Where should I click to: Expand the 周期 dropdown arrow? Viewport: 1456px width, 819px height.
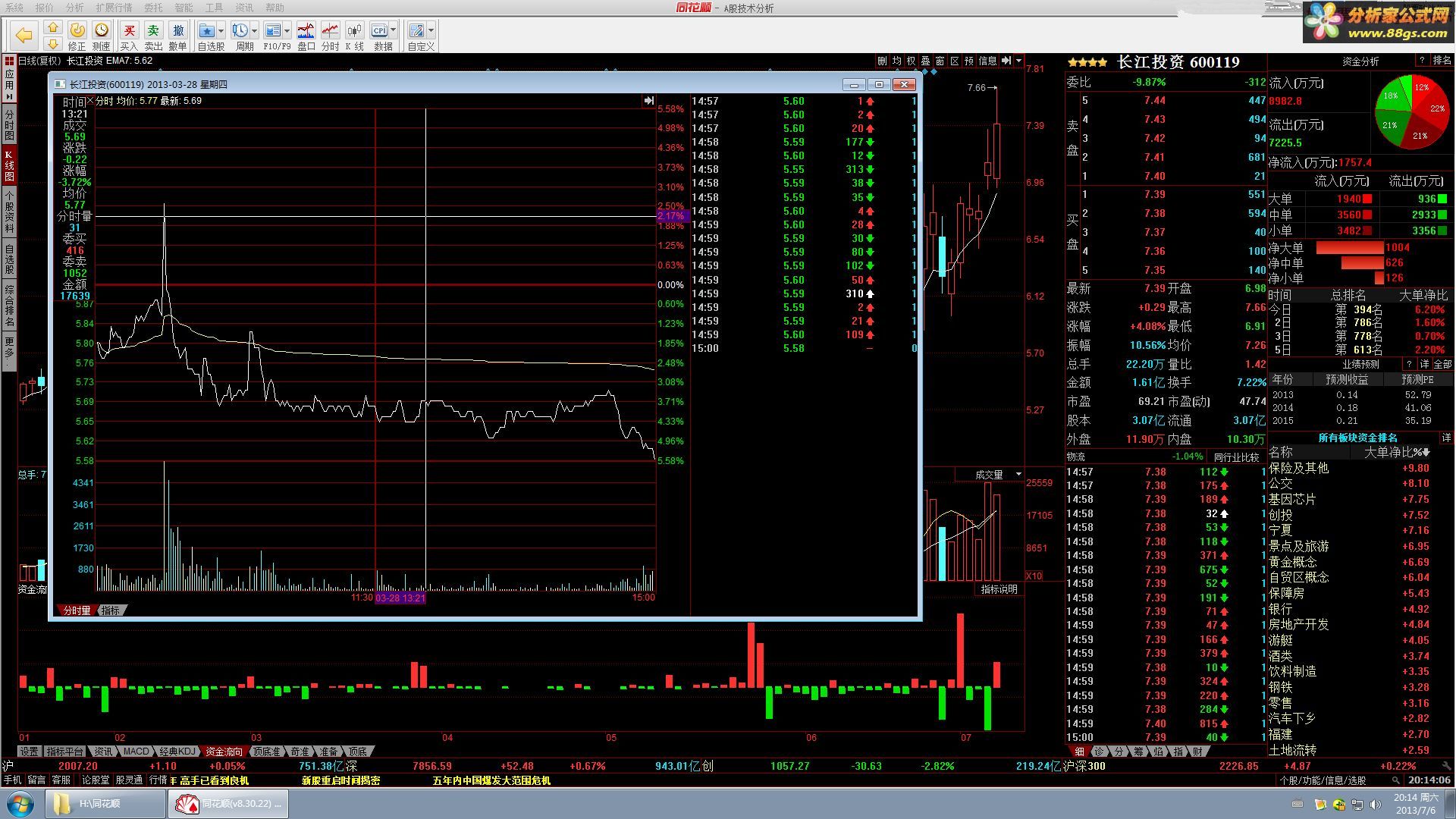(254, 30)
